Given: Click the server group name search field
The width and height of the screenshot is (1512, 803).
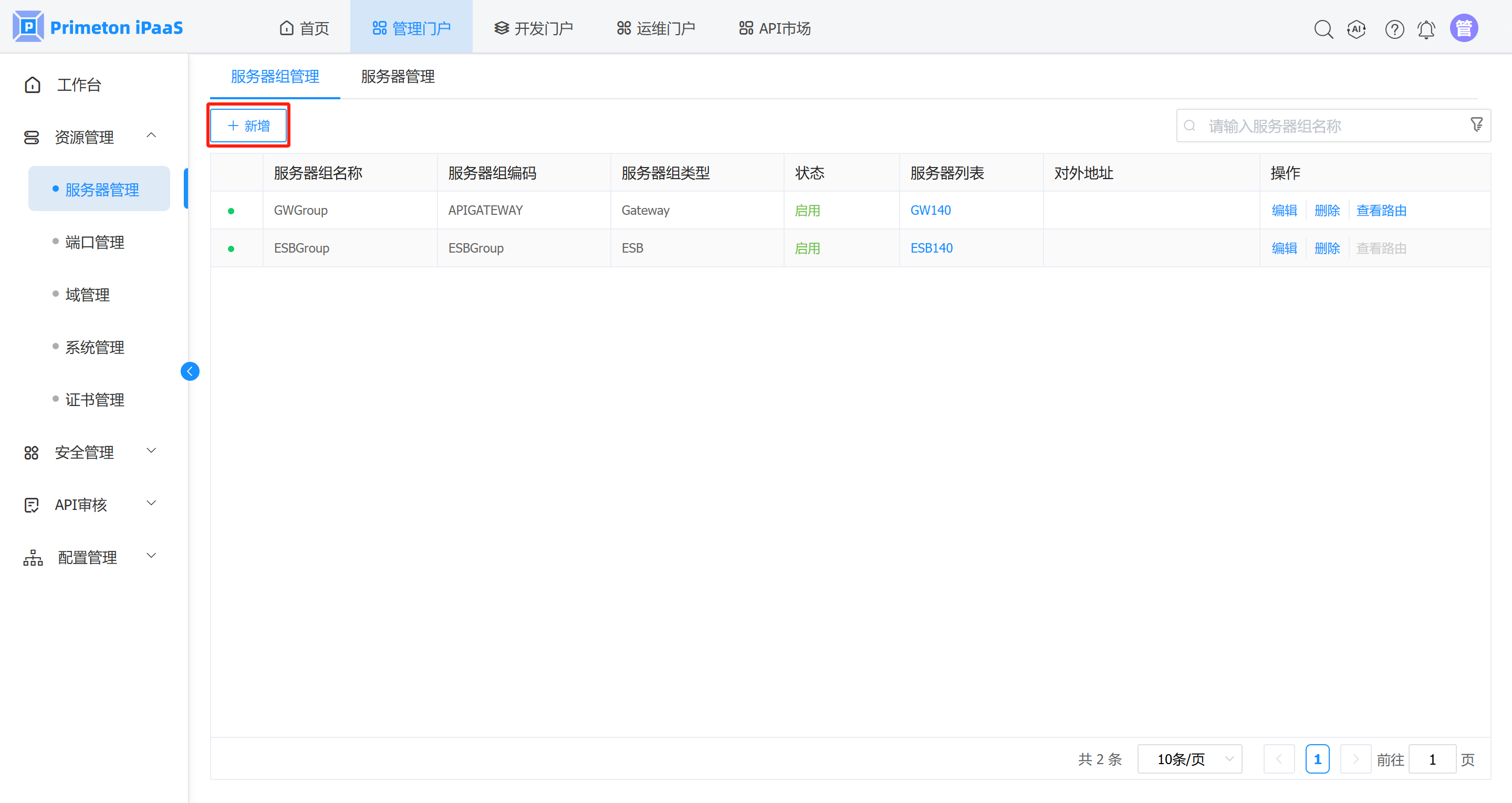Looking at the screenshot, I should coord(1291,125).
